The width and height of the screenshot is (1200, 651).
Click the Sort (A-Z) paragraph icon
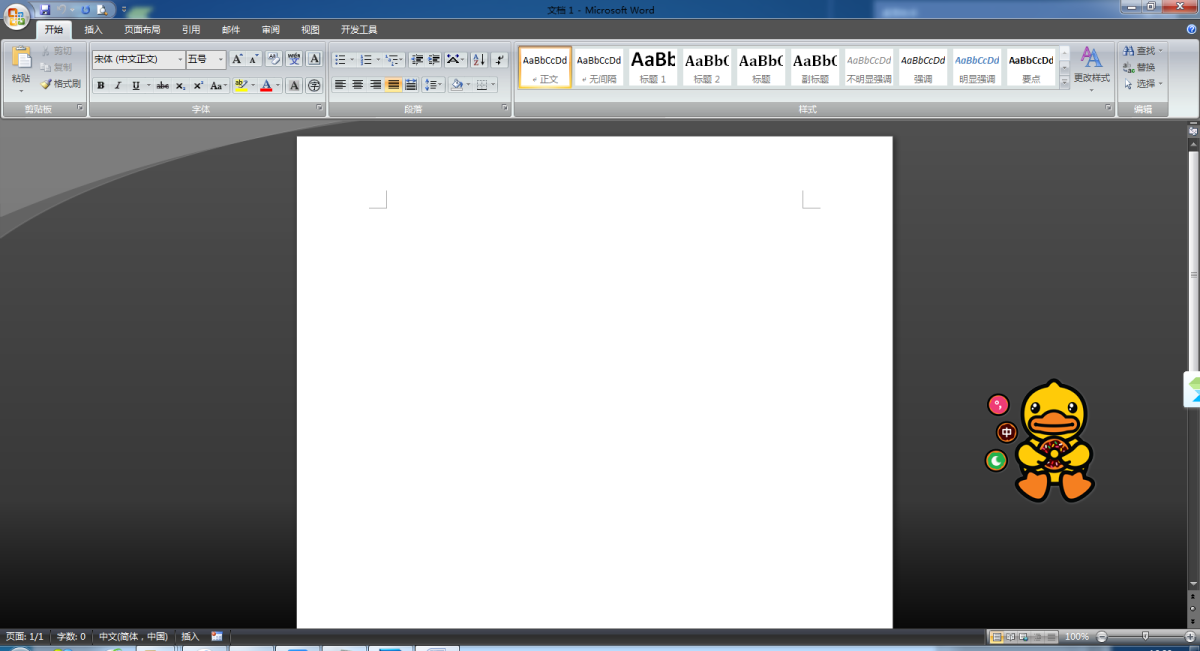[478, 60]
